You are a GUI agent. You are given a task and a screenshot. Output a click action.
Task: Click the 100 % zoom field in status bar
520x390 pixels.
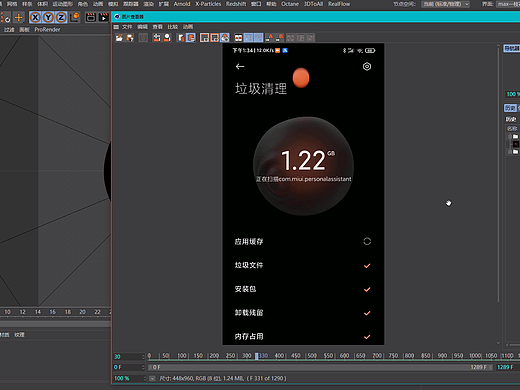(128, 378)
